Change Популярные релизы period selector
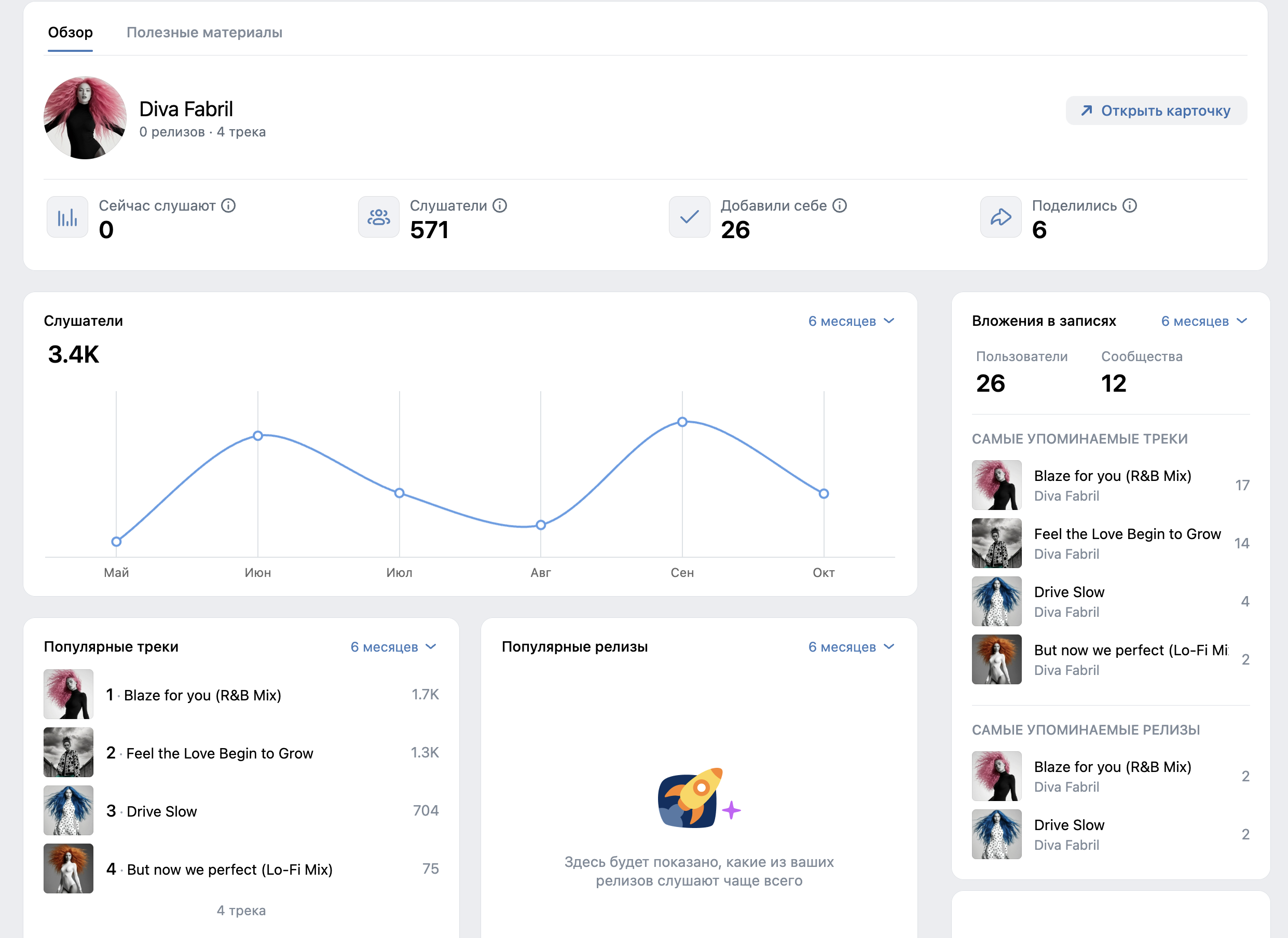1288x938 pixels. [x=851, y=647]
